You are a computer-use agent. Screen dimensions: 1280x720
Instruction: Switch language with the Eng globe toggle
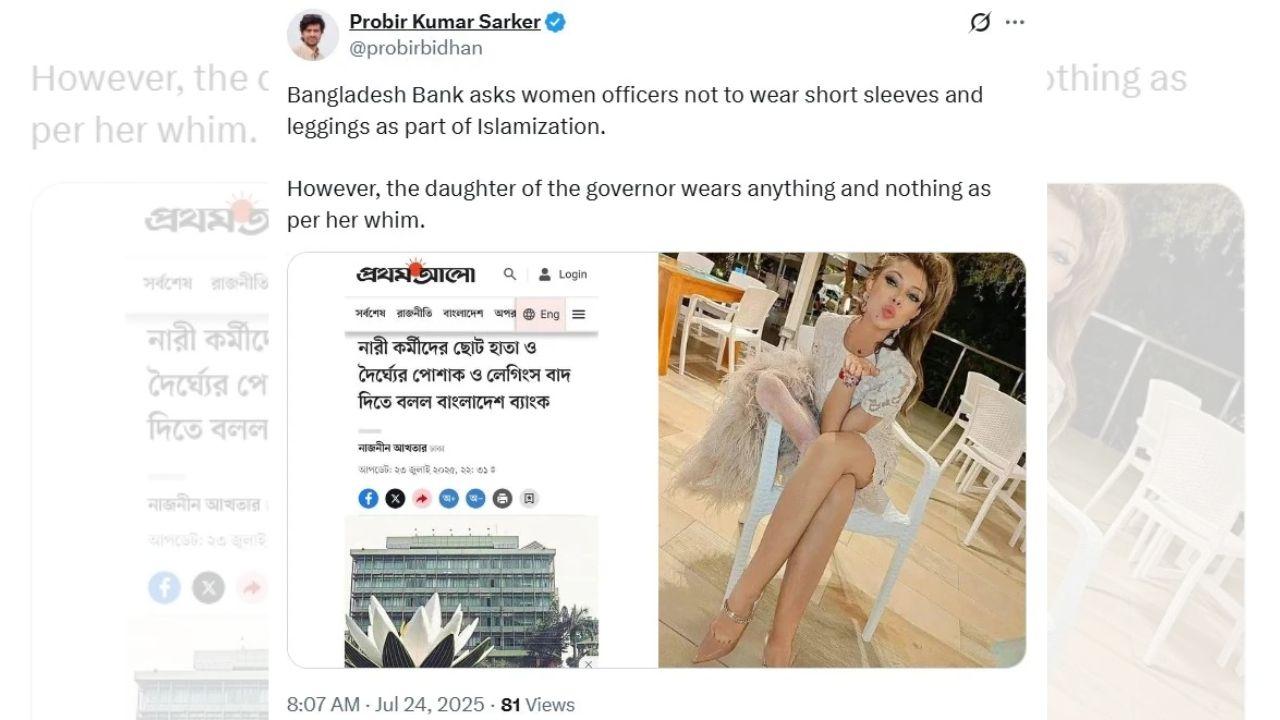(x=541, y=314)
